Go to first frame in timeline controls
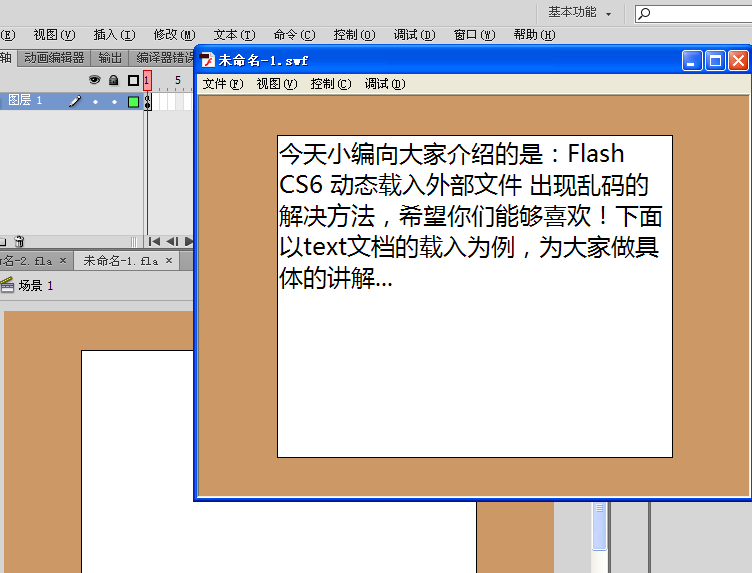Screen dimensions: 752x573 [x=154, y=241]
